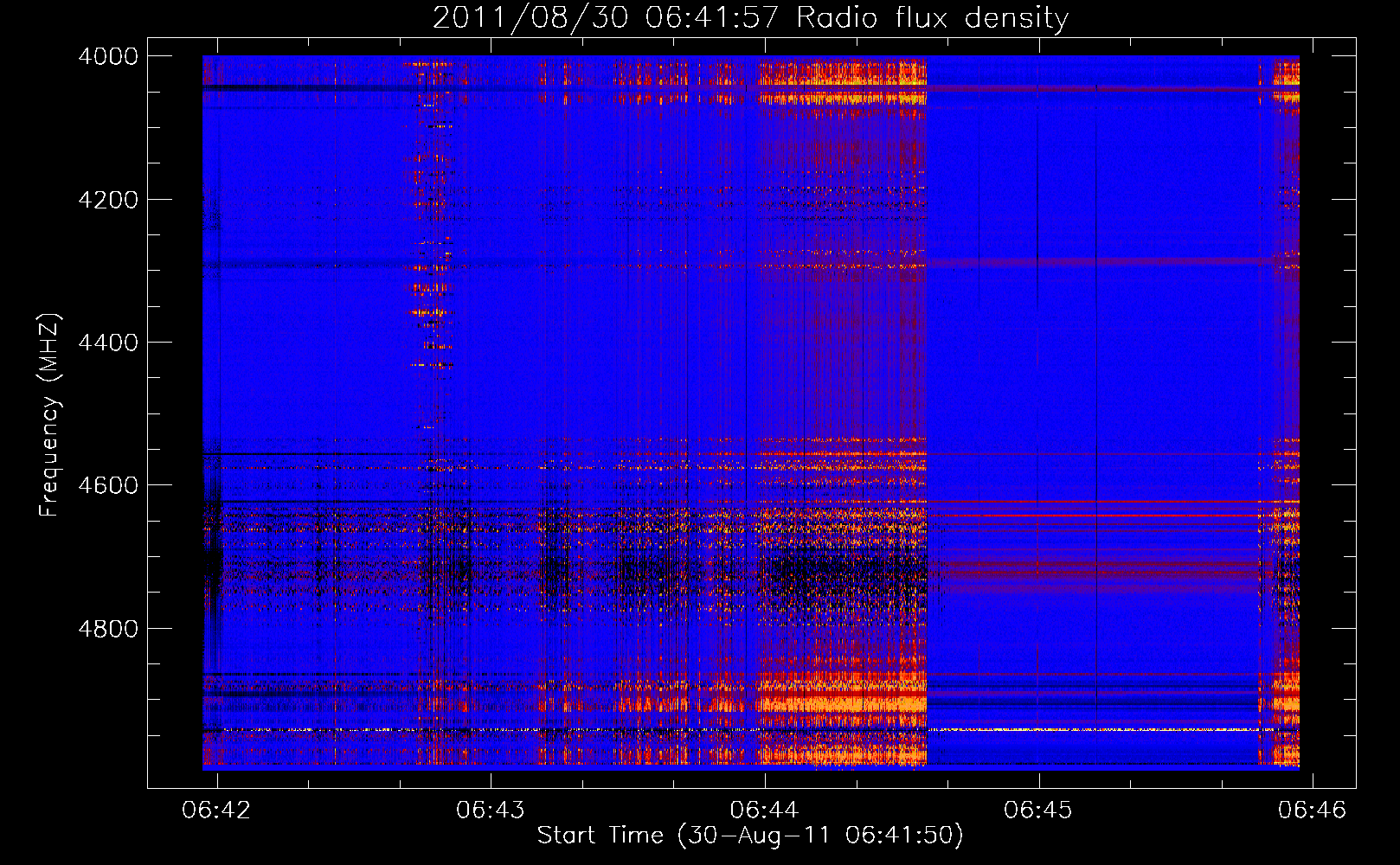This screenshot has height=865, width=1400.
Task: Click the 'Frequency (MHZ)' axis title
Action: [x=49, y=415]
